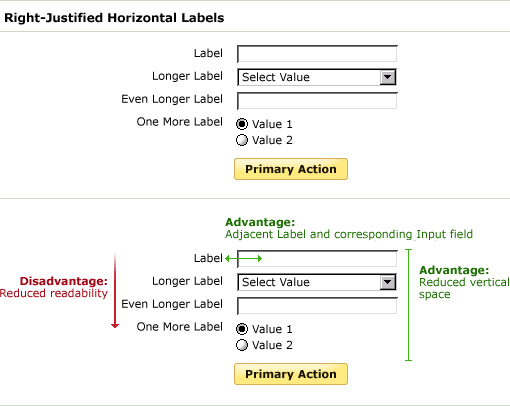Image resolution: width=510 pixels, height=406 pixels.
Task: Select Value 1 radio in upper form
Action: [242, 124]
